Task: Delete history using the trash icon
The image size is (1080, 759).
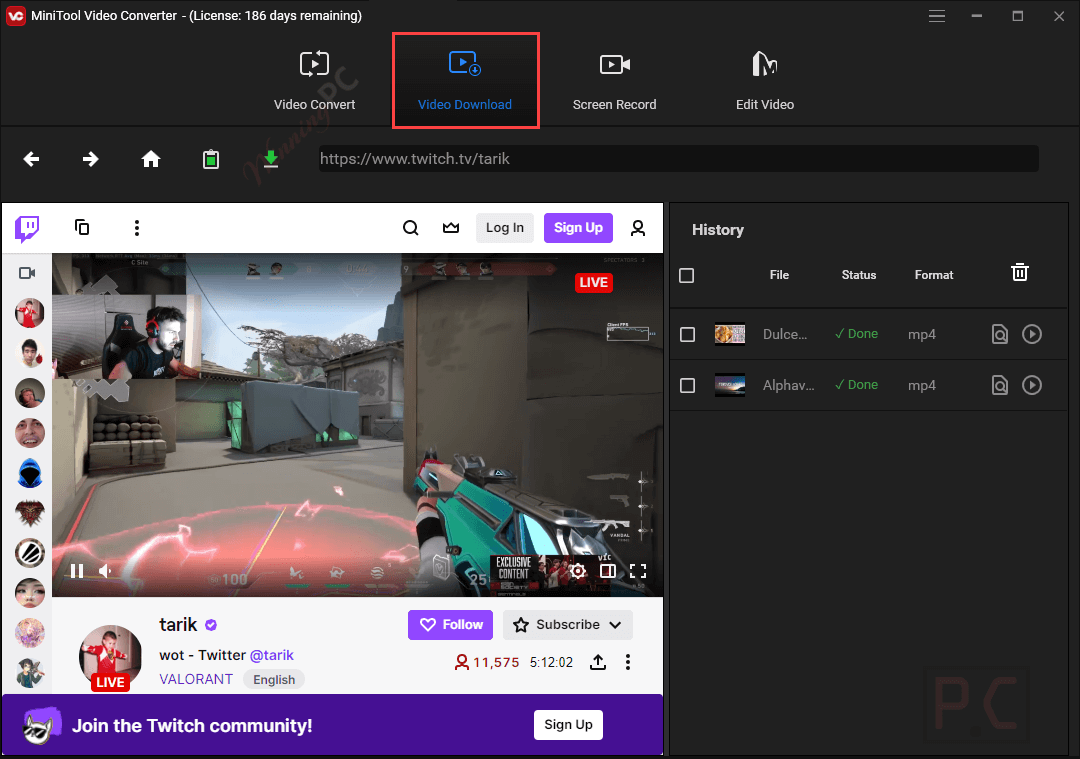Action: [x=1019, y=273]
